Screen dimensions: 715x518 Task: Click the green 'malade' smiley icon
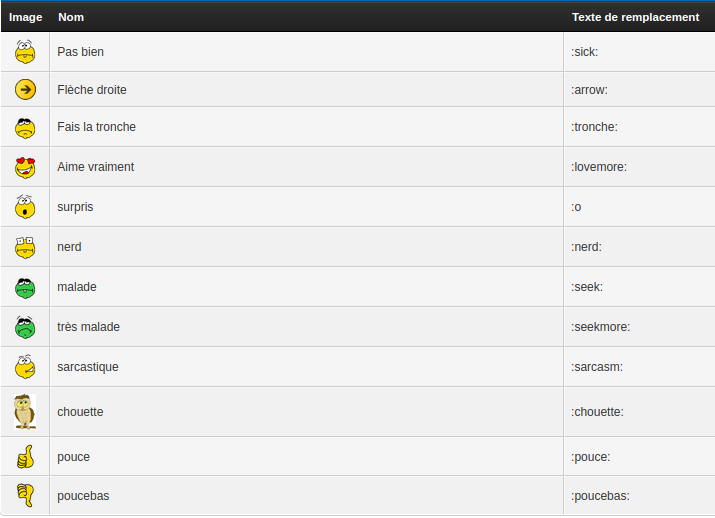[26, 287]
